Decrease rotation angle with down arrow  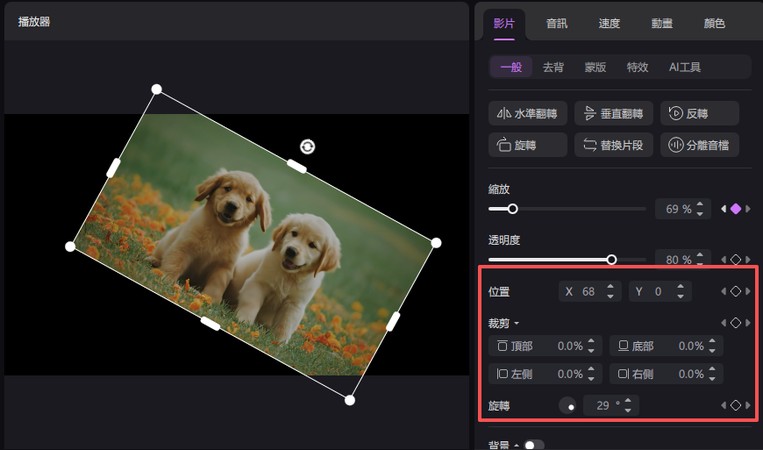click(x=628, y=410)
